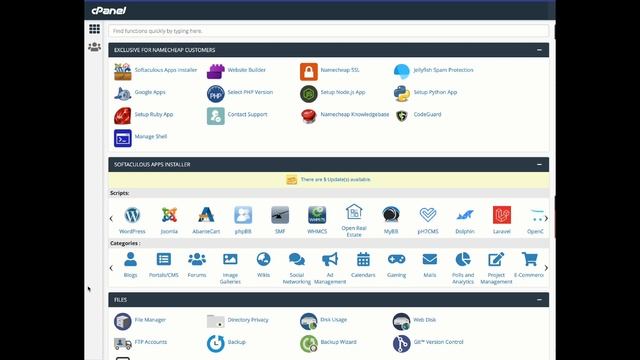Open Web Disk
Viewport: 640px width, 360px height.
click(x=414, y=321)
